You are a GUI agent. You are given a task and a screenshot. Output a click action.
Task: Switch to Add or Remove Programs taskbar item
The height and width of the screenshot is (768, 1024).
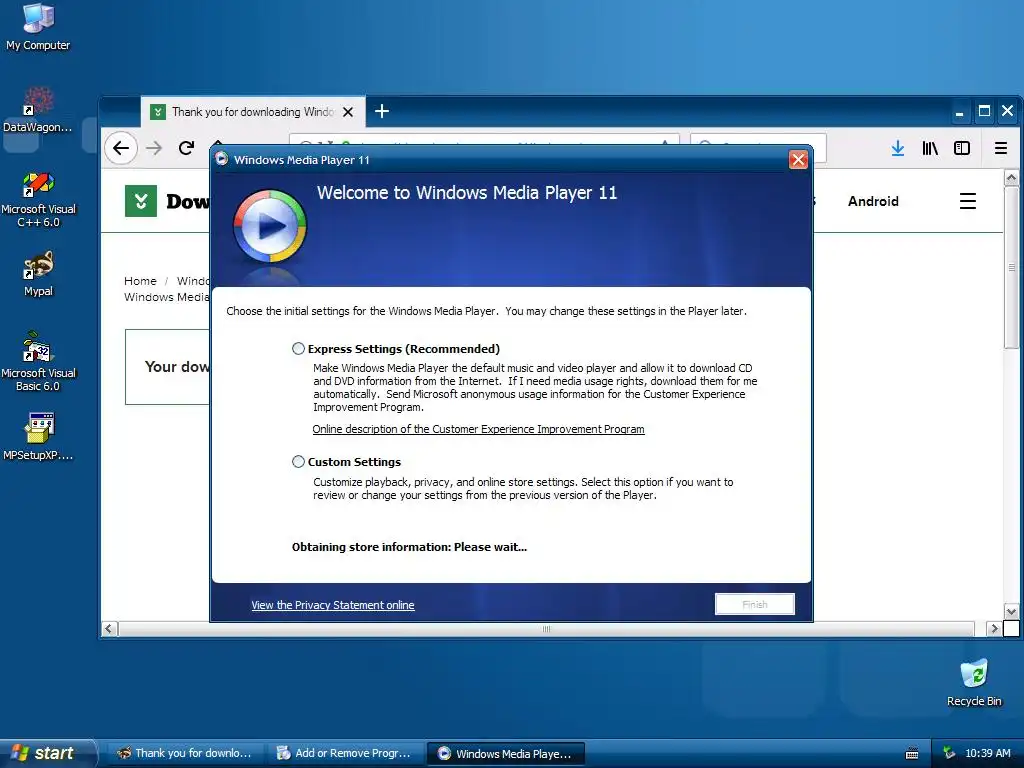[x=344, y=753]
